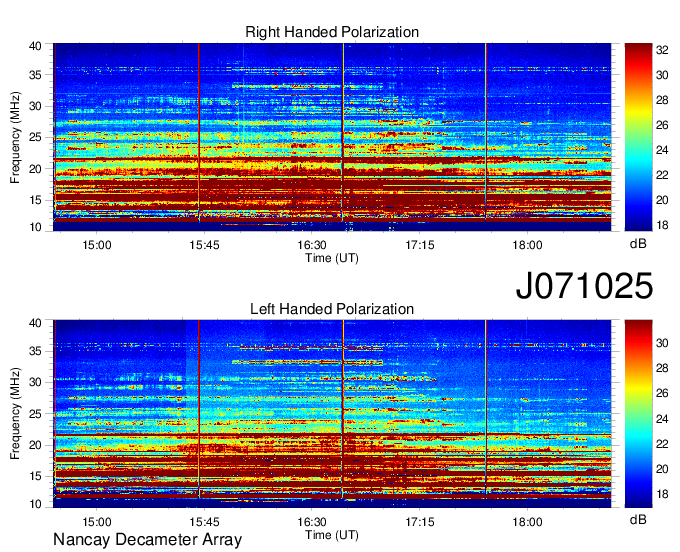Click the 40 MHz tick on top plot
Screen dimensions: 680x552
(36, 46)
